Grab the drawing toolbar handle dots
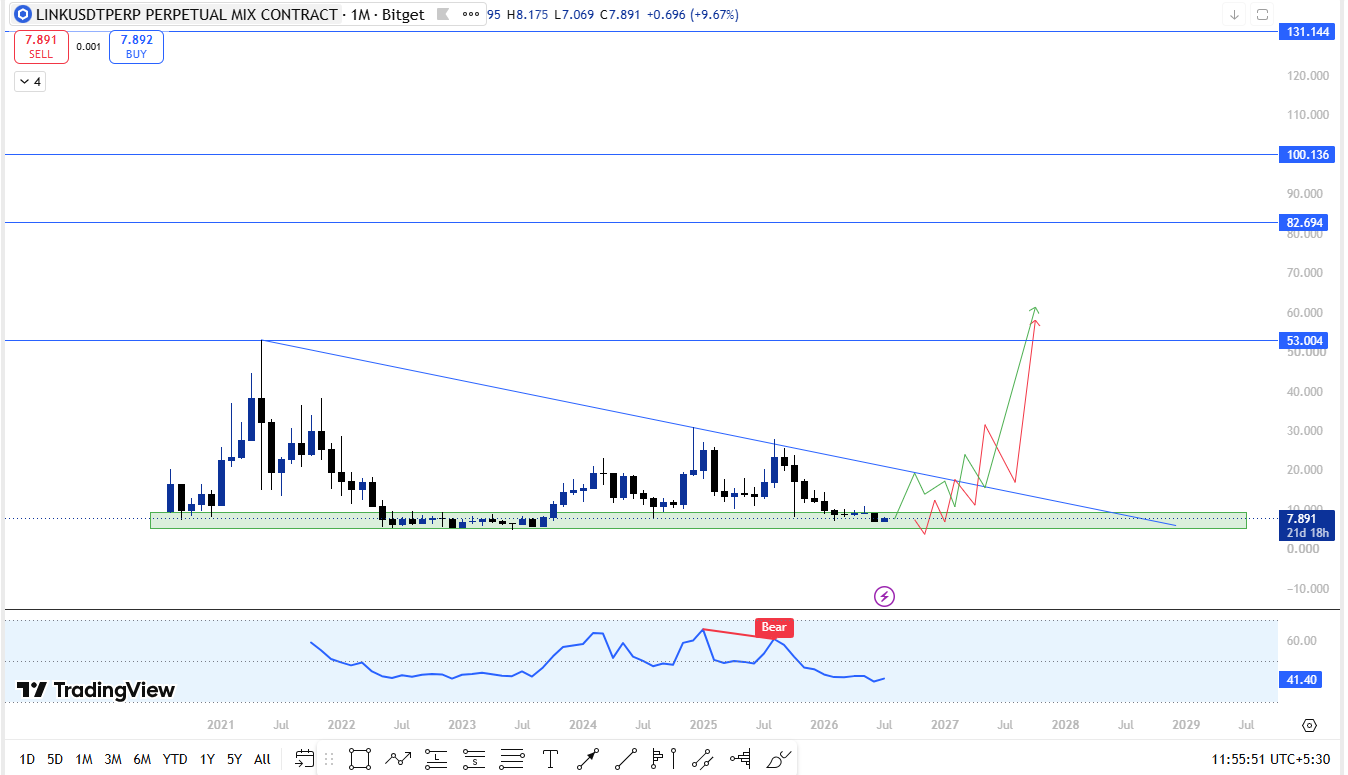The height and width of the screenshot is (775, 1348). (x=328, y=759)
